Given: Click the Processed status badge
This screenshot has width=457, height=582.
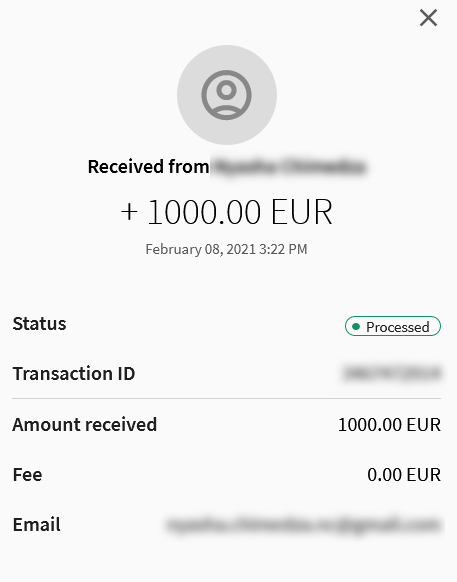Looking at the screenshot, I should [393, 326].
